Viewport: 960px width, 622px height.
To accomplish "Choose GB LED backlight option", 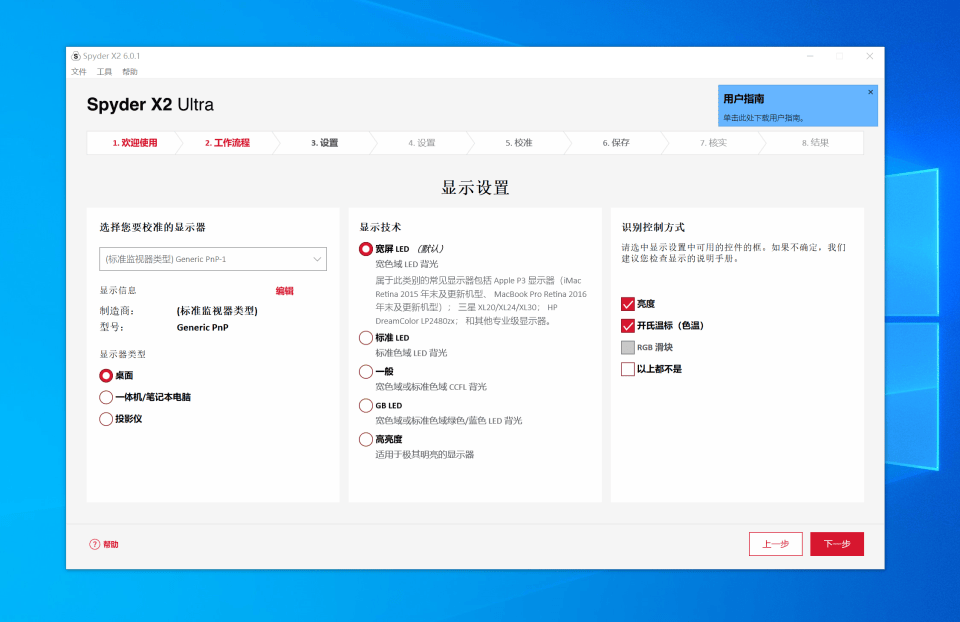I will 366,405.
